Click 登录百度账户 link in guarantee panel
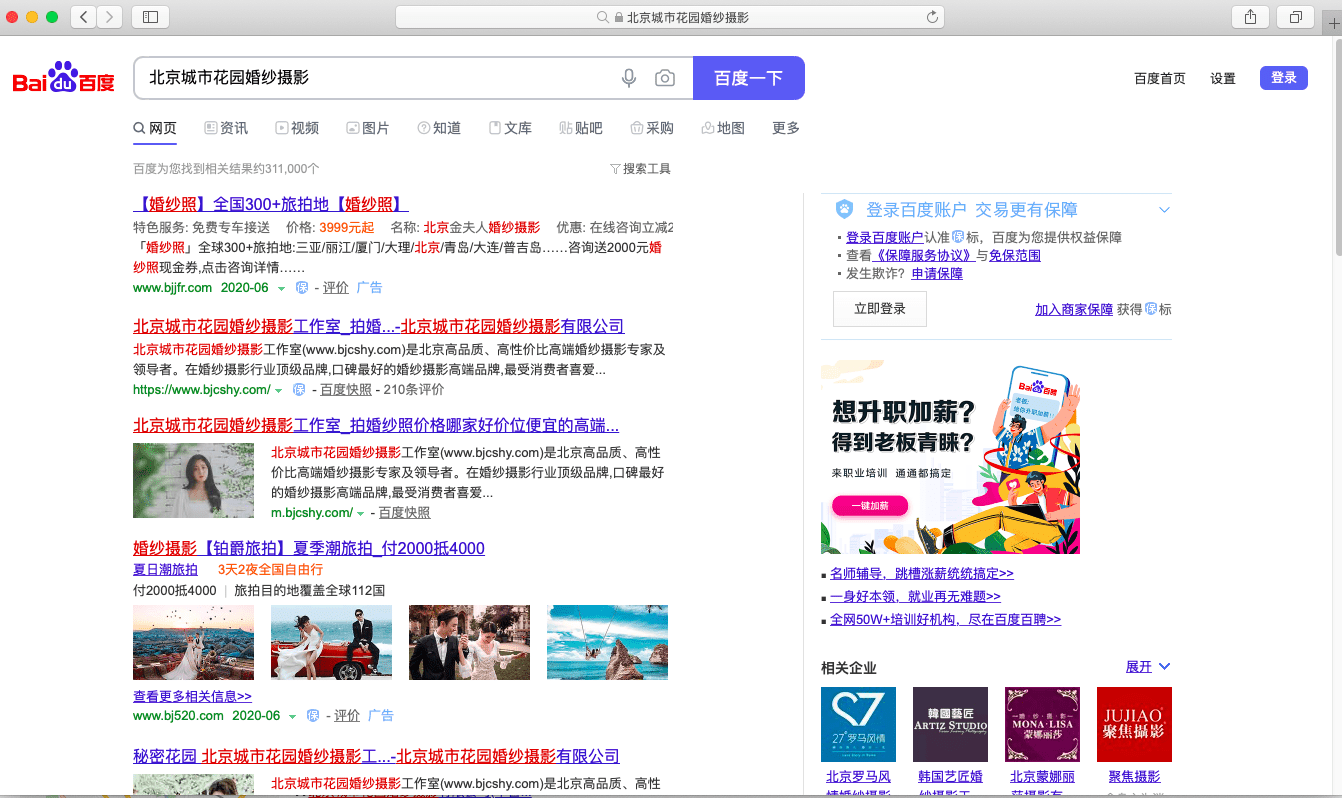The image size is (1342, 798). (885, 238)
